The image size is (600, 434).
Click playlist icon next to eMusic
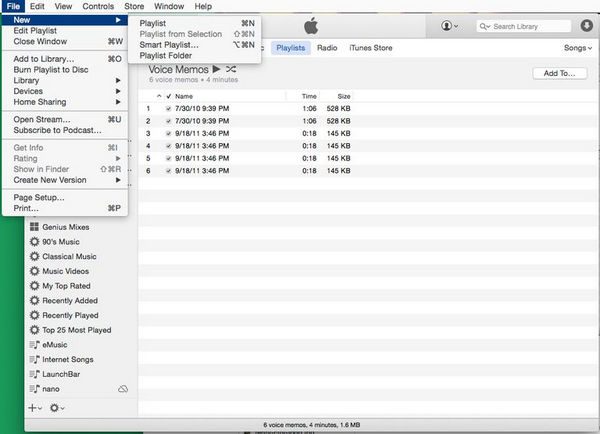click(x=34, y=345)
